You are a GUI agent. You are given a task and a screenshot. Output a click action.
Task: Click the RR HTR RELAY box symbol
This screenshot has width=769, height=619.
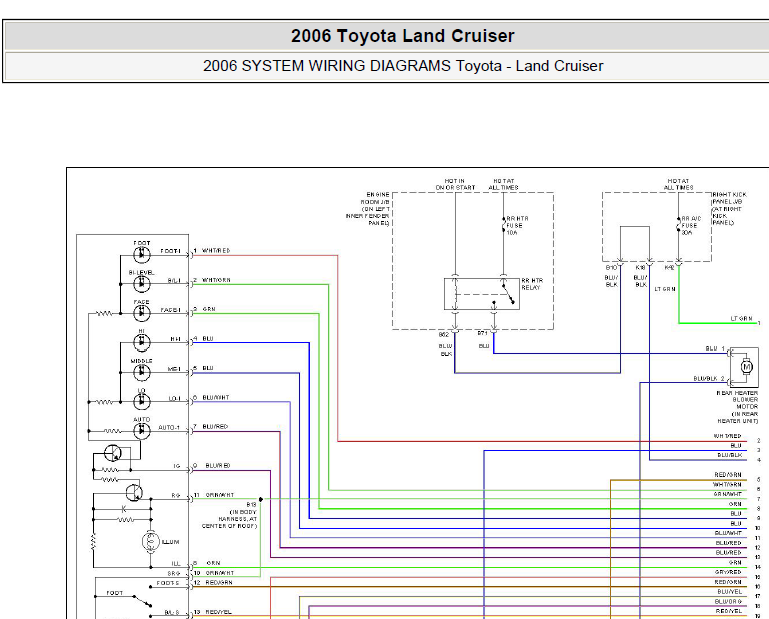point(482,294)
